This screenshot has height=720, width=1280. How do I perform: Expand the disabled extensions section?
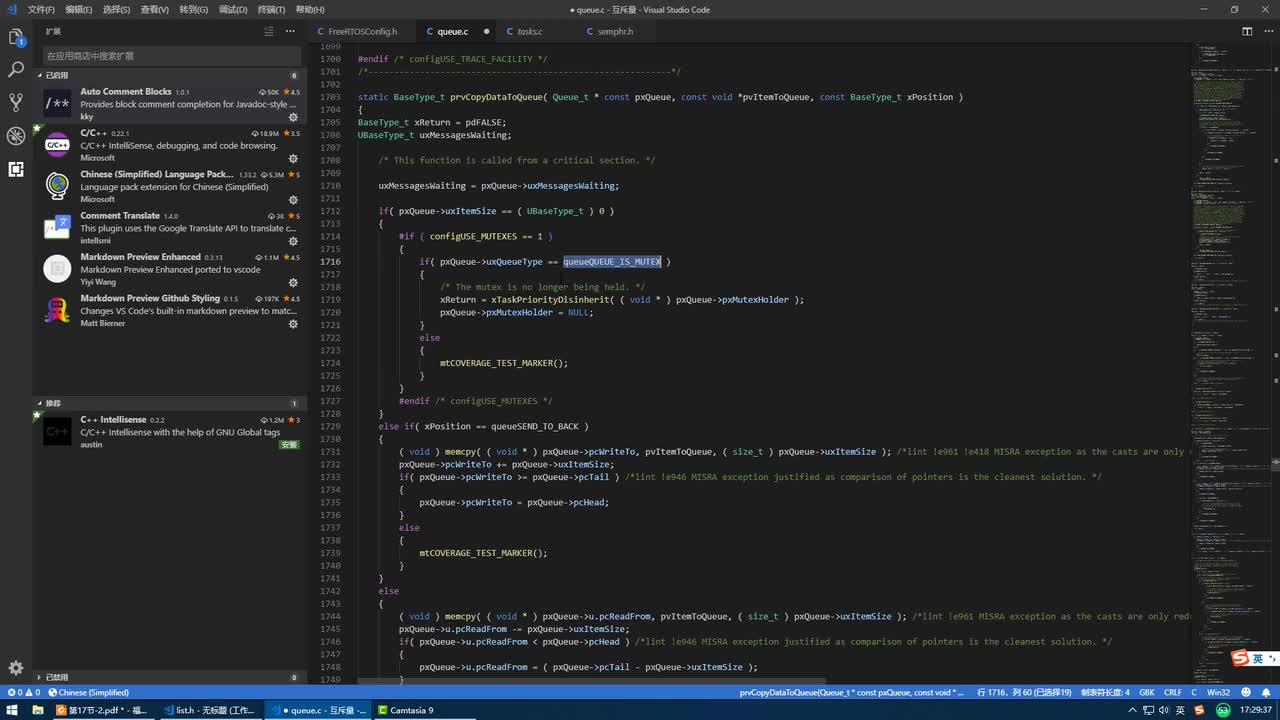click(170, 677)
